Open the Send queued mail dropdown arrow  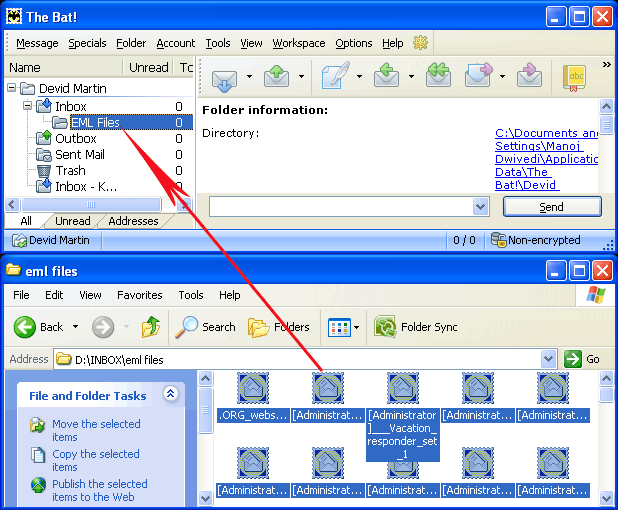point(301,76)
